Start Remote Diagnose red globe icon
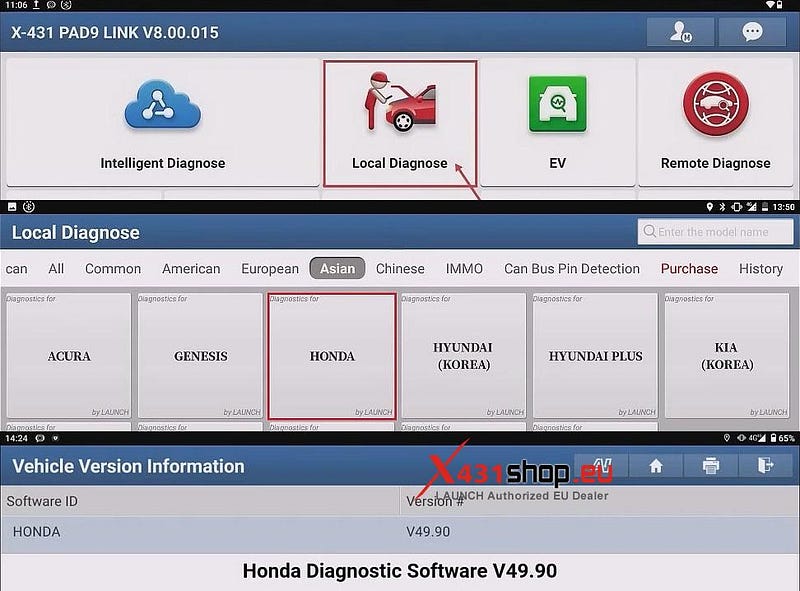This screenshot has width=800, height=591. (x=716, y=104)
